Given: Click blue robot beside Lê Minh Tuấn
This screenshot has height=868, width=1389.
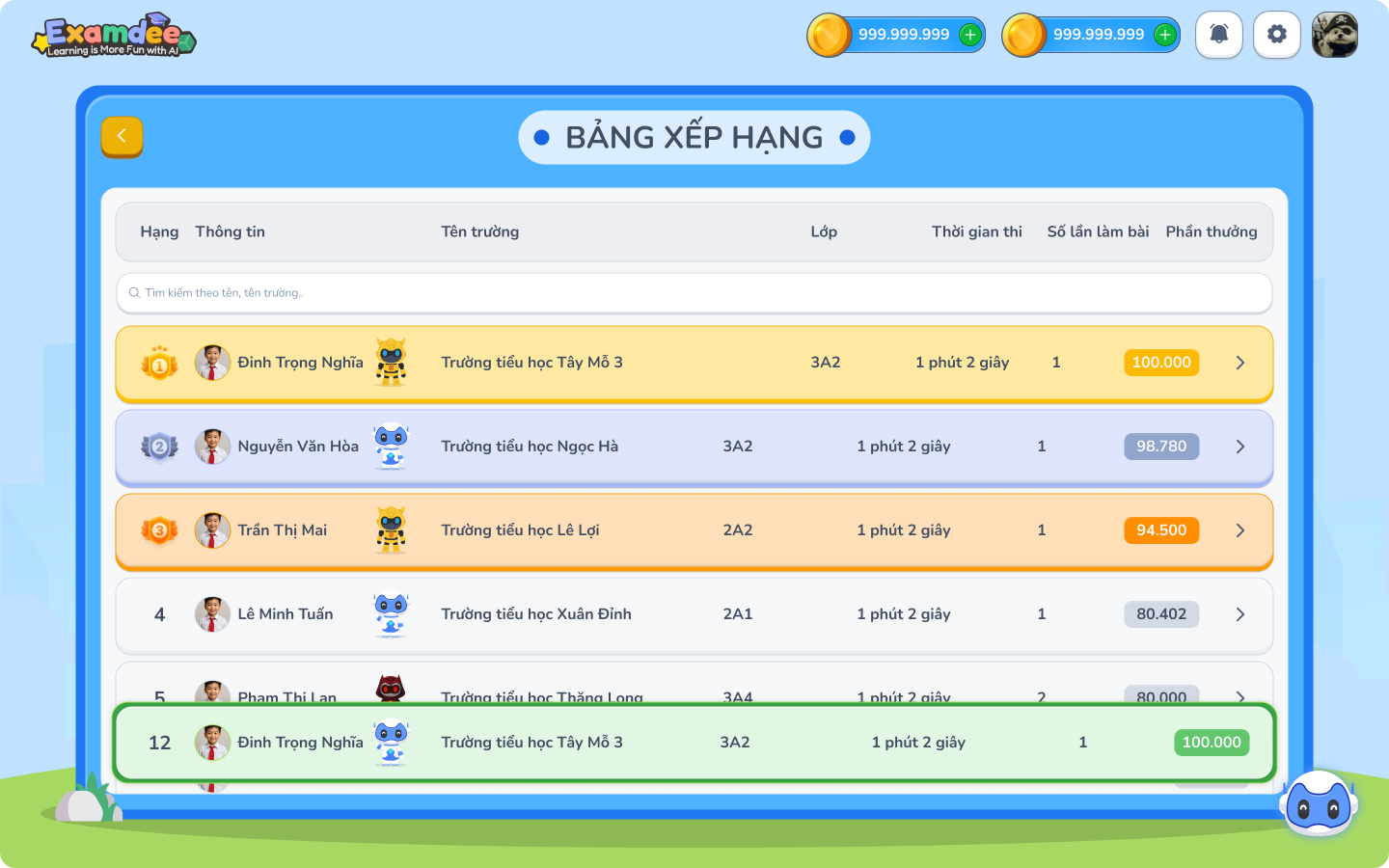Looking at the screenshot, I should pyautogui.click(x=391, y=614).
